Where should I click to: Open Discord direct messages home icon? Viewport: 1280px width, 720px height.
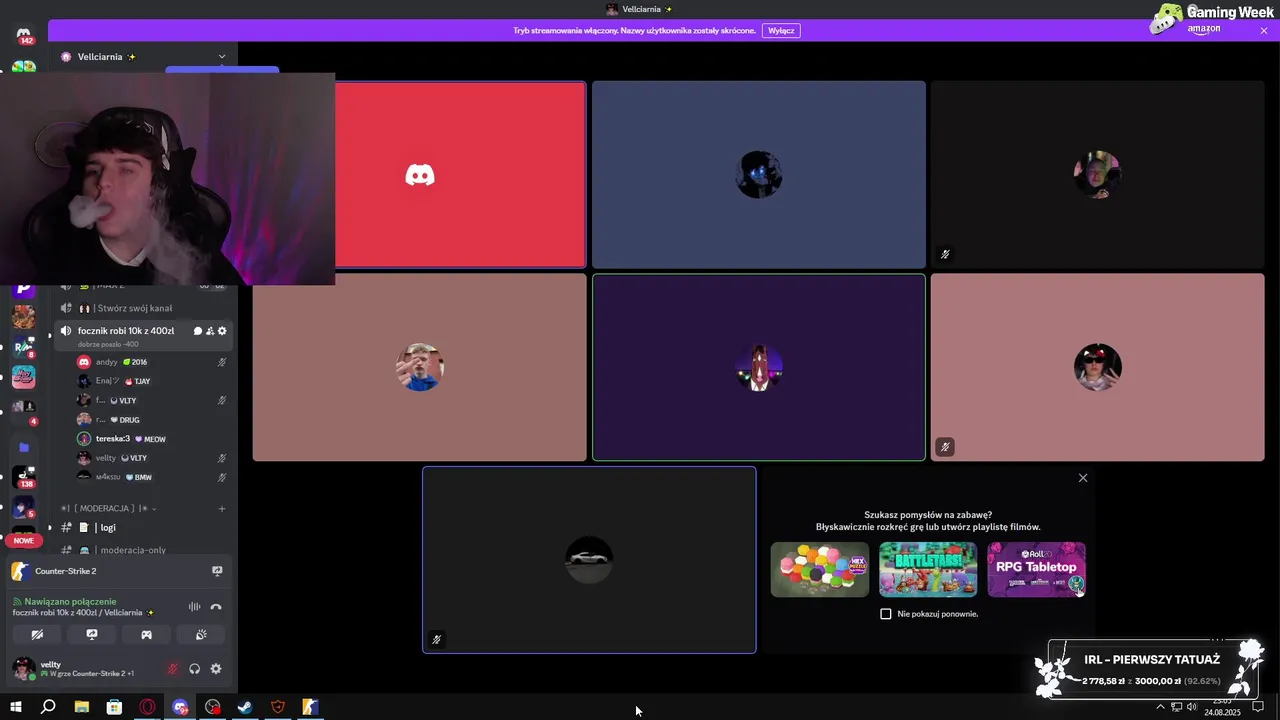[24, 35]
